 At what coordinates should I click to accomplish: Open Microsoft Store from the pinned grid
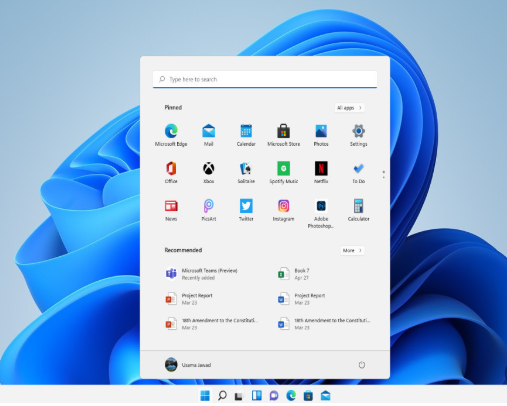pos(284,135)
